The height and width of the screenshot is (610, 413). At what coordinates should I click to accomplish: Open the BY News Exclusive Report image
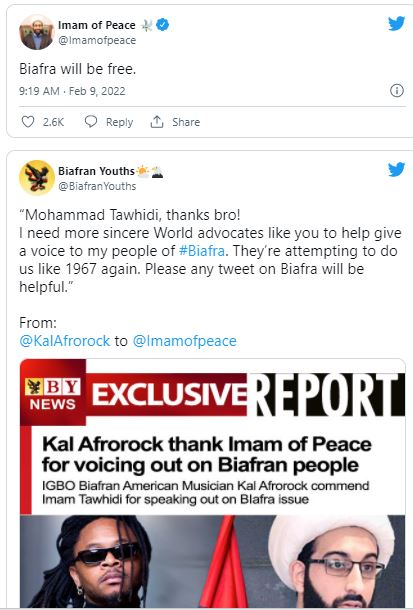(x=212, y=483)
